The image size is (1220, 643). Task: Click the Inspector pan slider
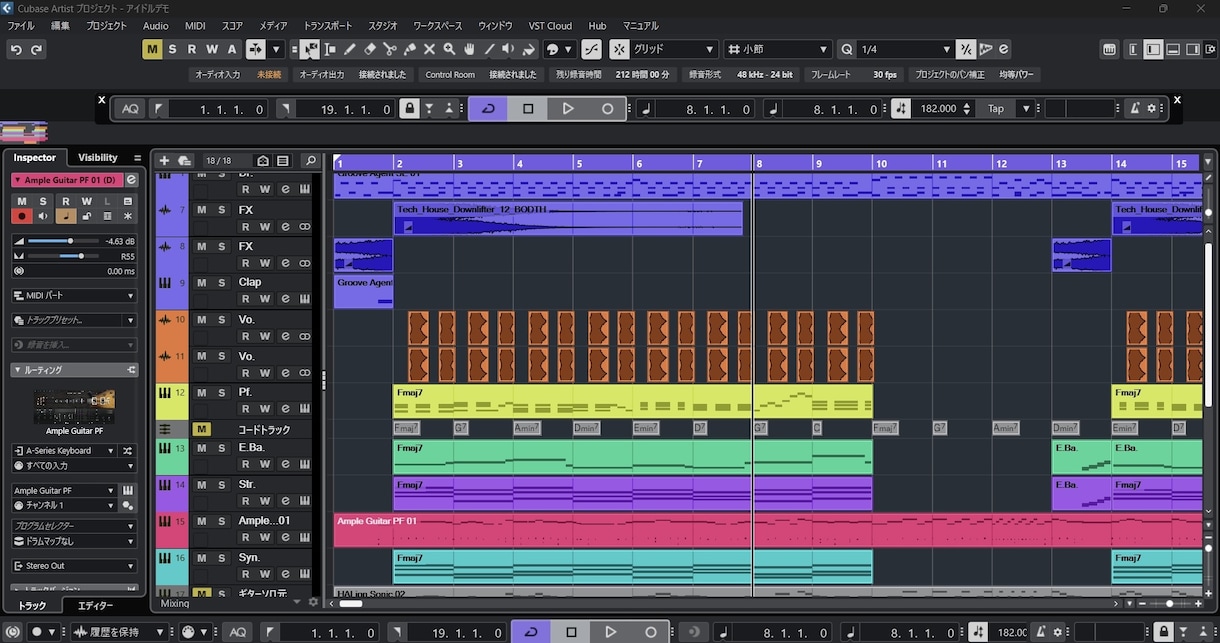pos(64,256)
